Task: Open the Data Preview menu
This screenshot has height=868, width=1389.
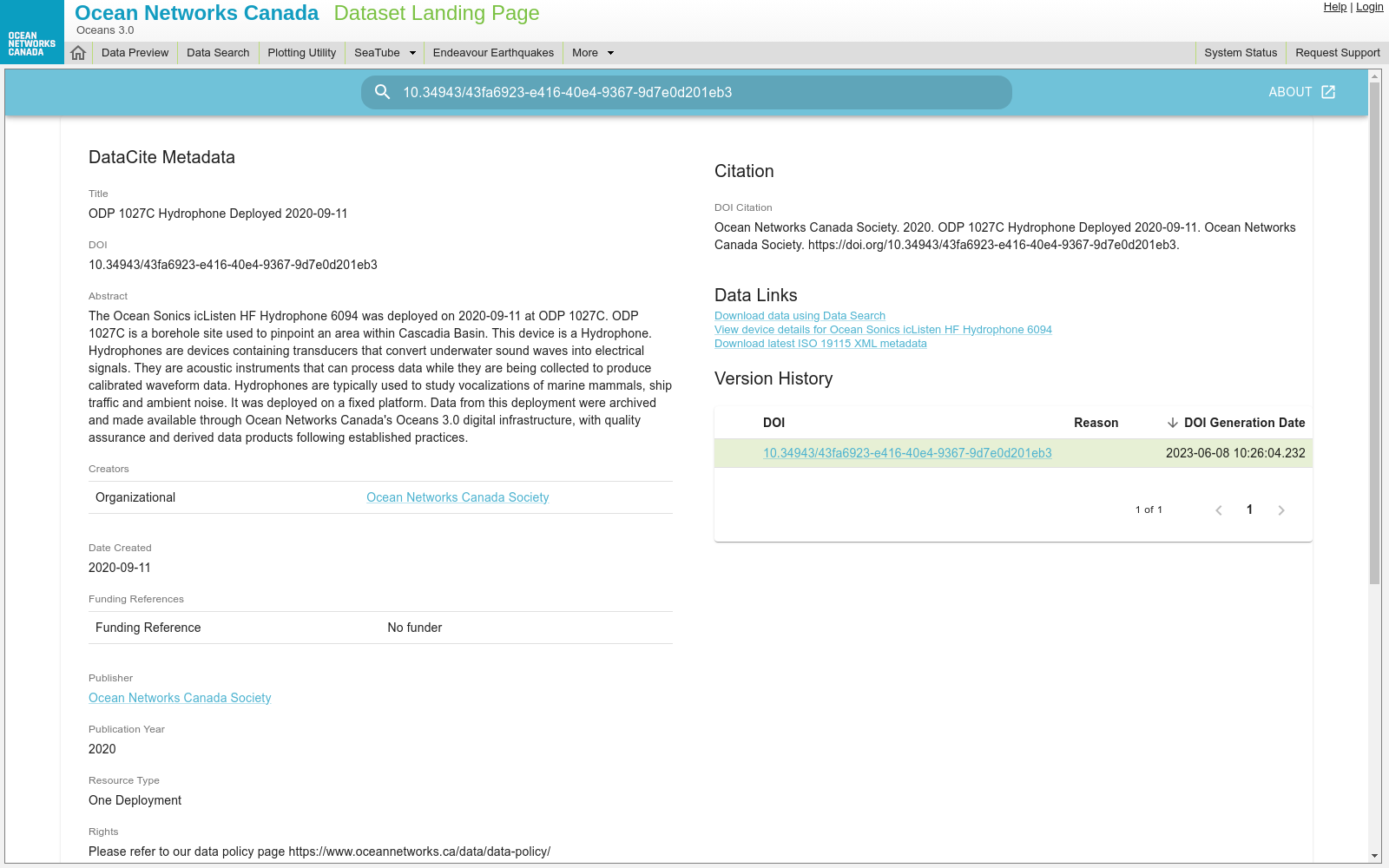Action: [x=135, y=53]
